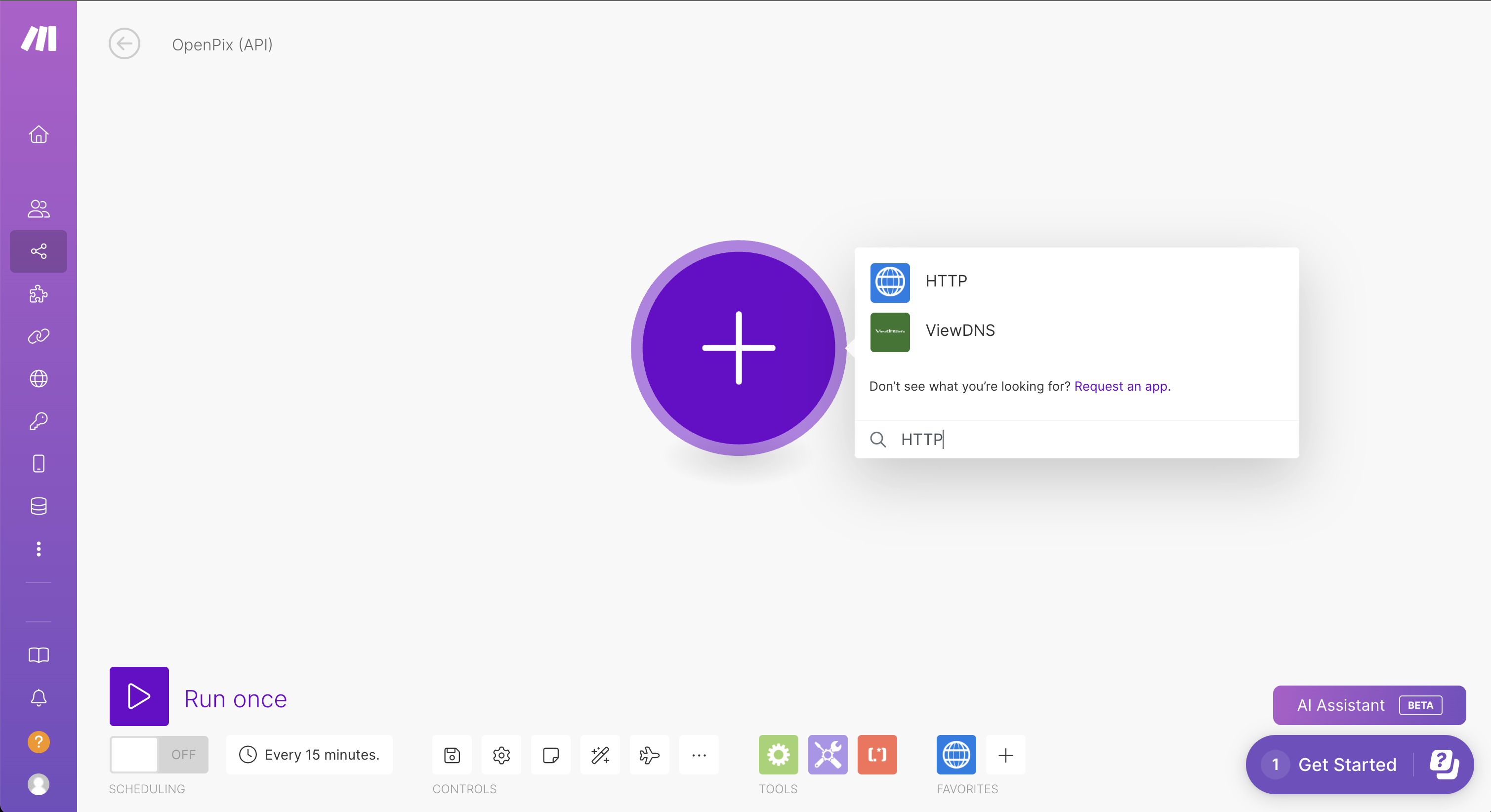Open Connections via the chain-link sidebar icon
The height and width of the screenshot is (812, 1491).
[38, 336]
